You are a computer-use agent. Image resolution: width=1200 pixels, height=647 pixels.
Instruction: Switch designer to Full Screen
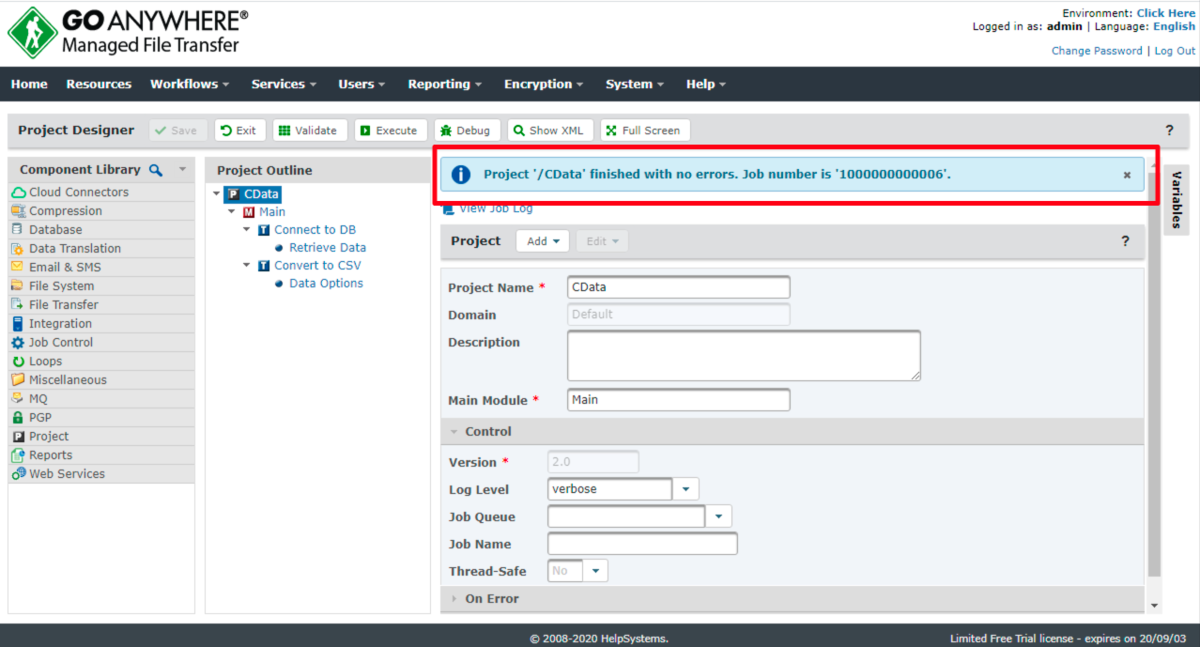(645, 130)
